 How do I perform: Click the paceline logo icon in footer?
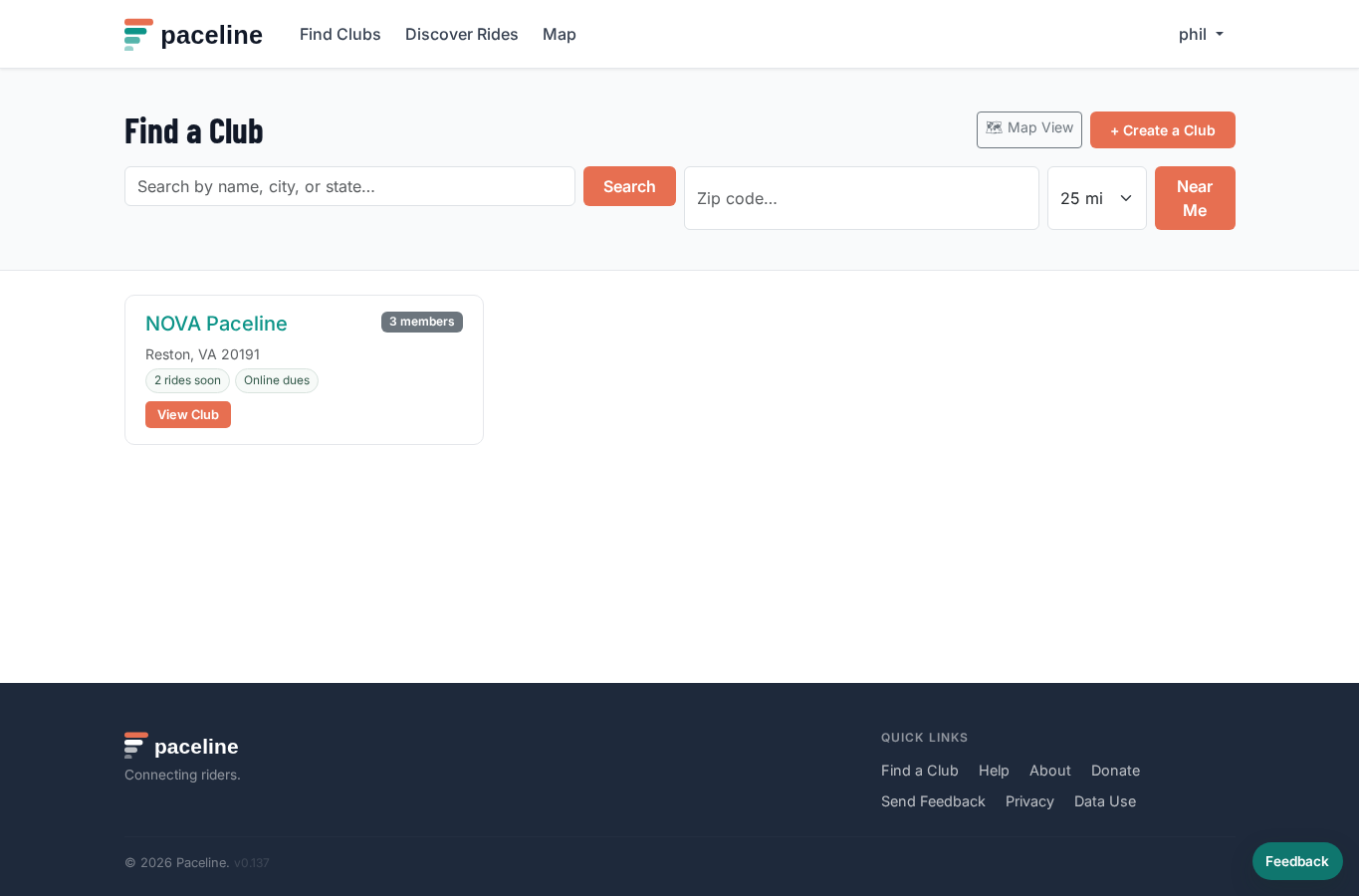tap(136, 746)
